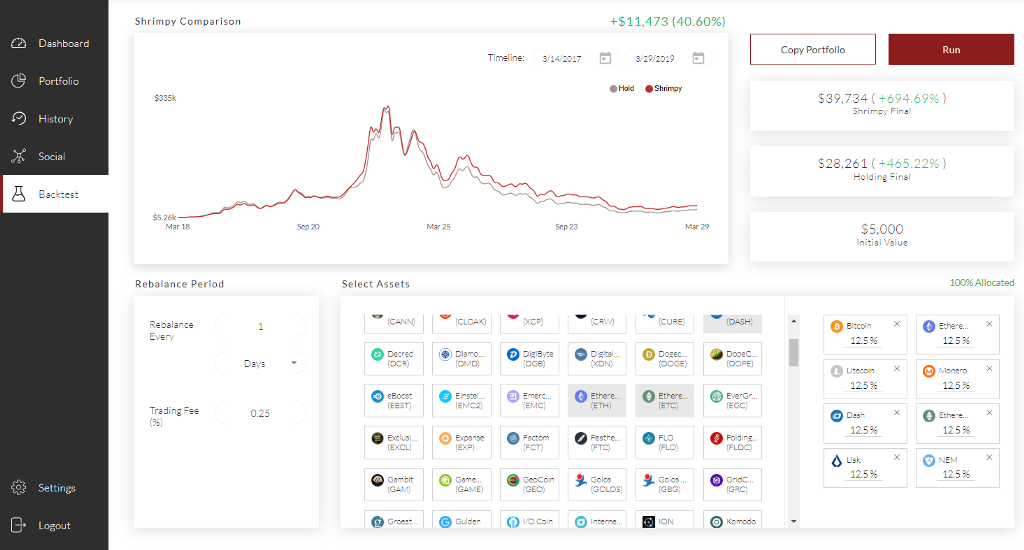
Task: Deselect the Ethereum Classic (ETC) tile
Action: tap(665, 400)
